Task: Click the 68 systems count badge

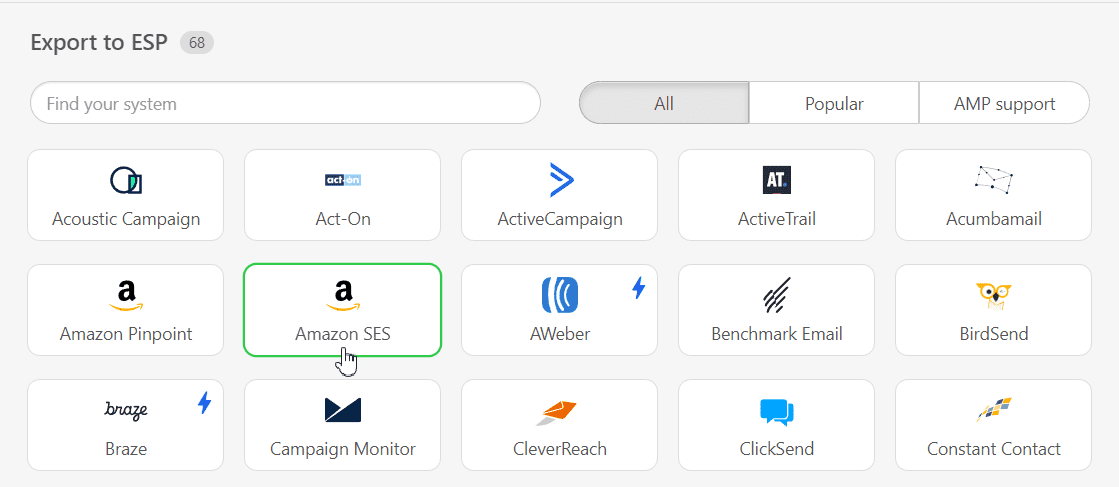Action: 197,43
